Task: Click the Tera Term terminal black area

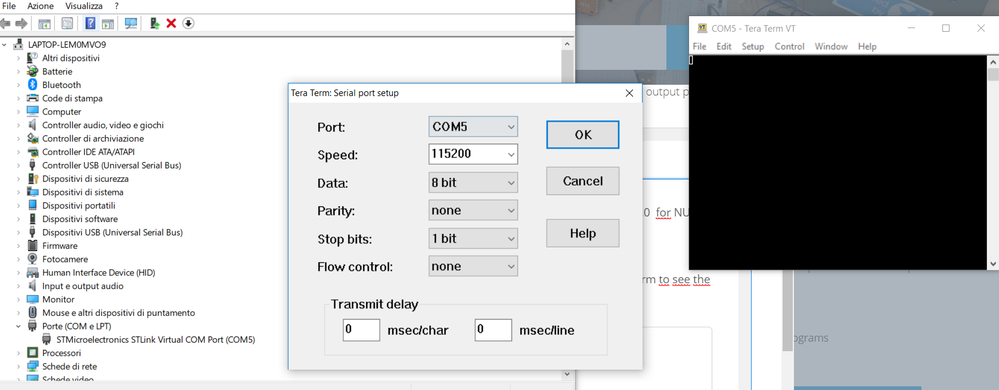Action: pyautogui.click(x=838, y=162)
